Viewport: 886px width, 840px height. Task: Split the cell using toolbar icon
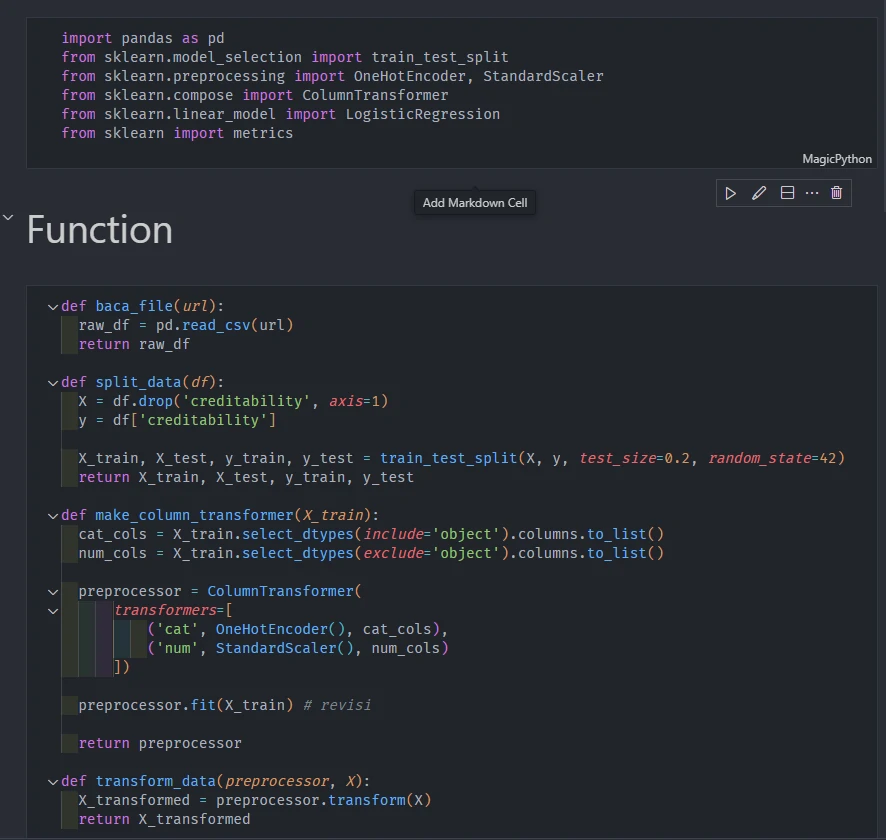(x=787, y=193)
